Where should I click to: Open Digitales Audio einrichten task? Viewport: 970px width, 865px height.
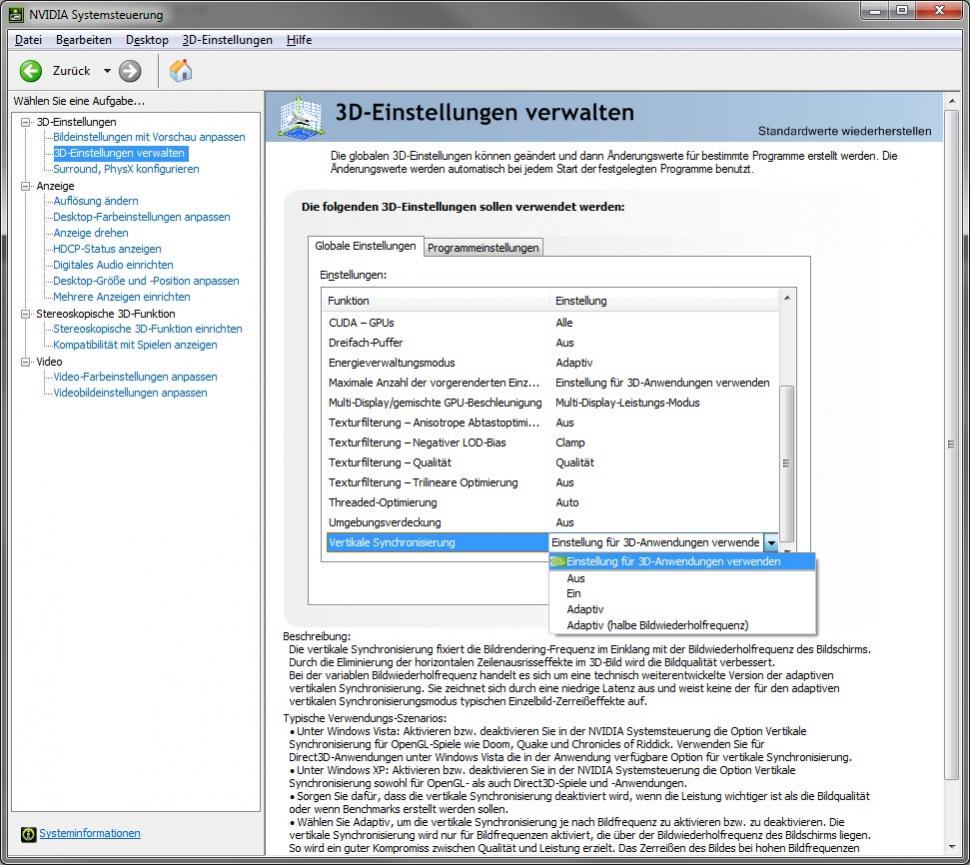coord(113,265)
